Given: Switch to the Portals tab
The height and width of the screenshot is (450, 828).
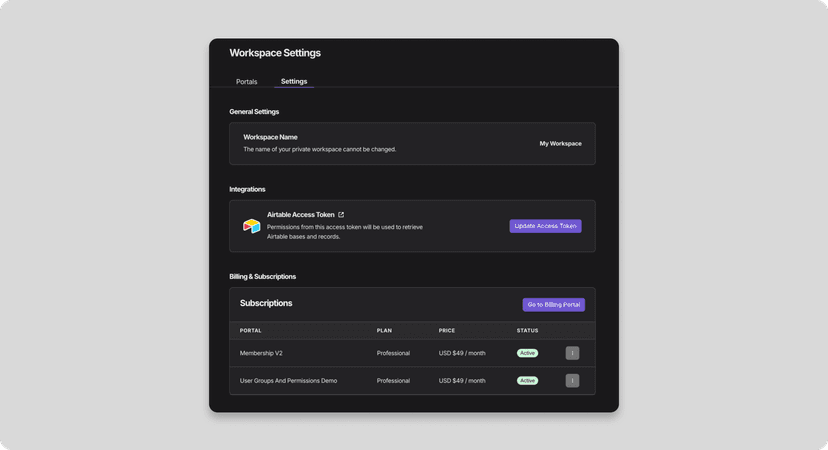Looking at the screenshot, I should (x=246, y=82).
